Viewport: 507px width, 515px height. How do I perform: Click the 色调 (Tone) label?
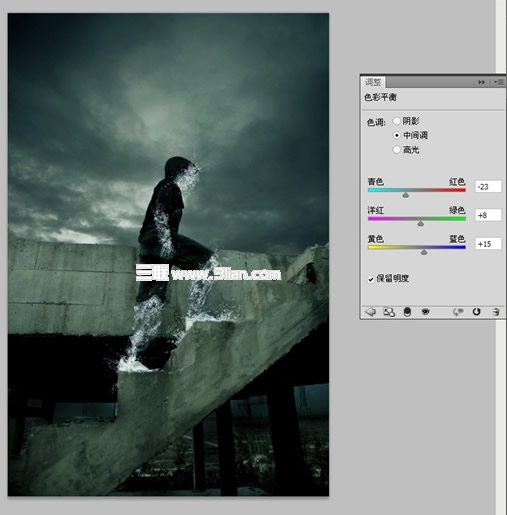(x=376, y=123)
